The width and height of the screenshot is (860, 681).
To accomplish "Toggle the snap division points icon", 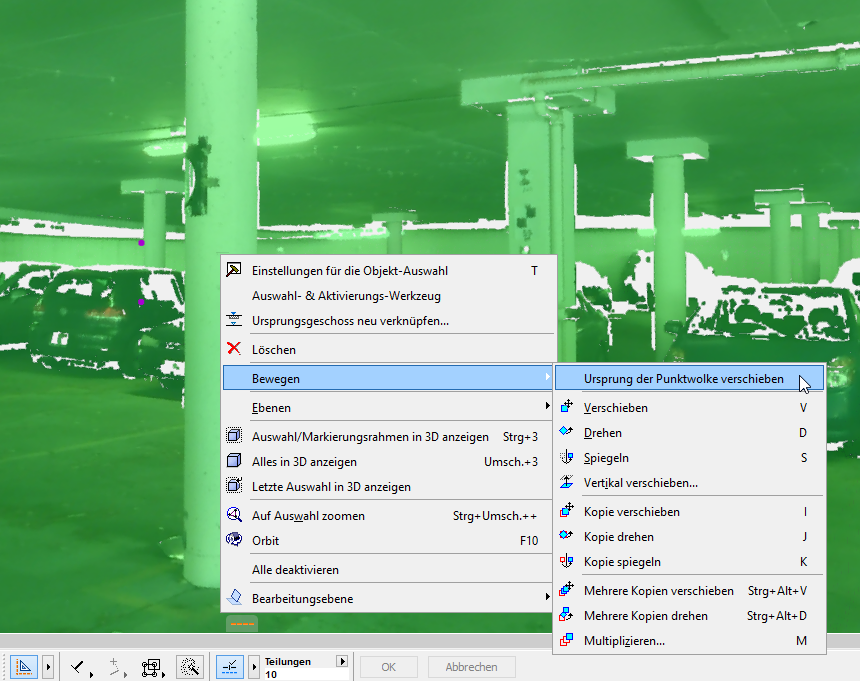I will [x=230, y=667].
